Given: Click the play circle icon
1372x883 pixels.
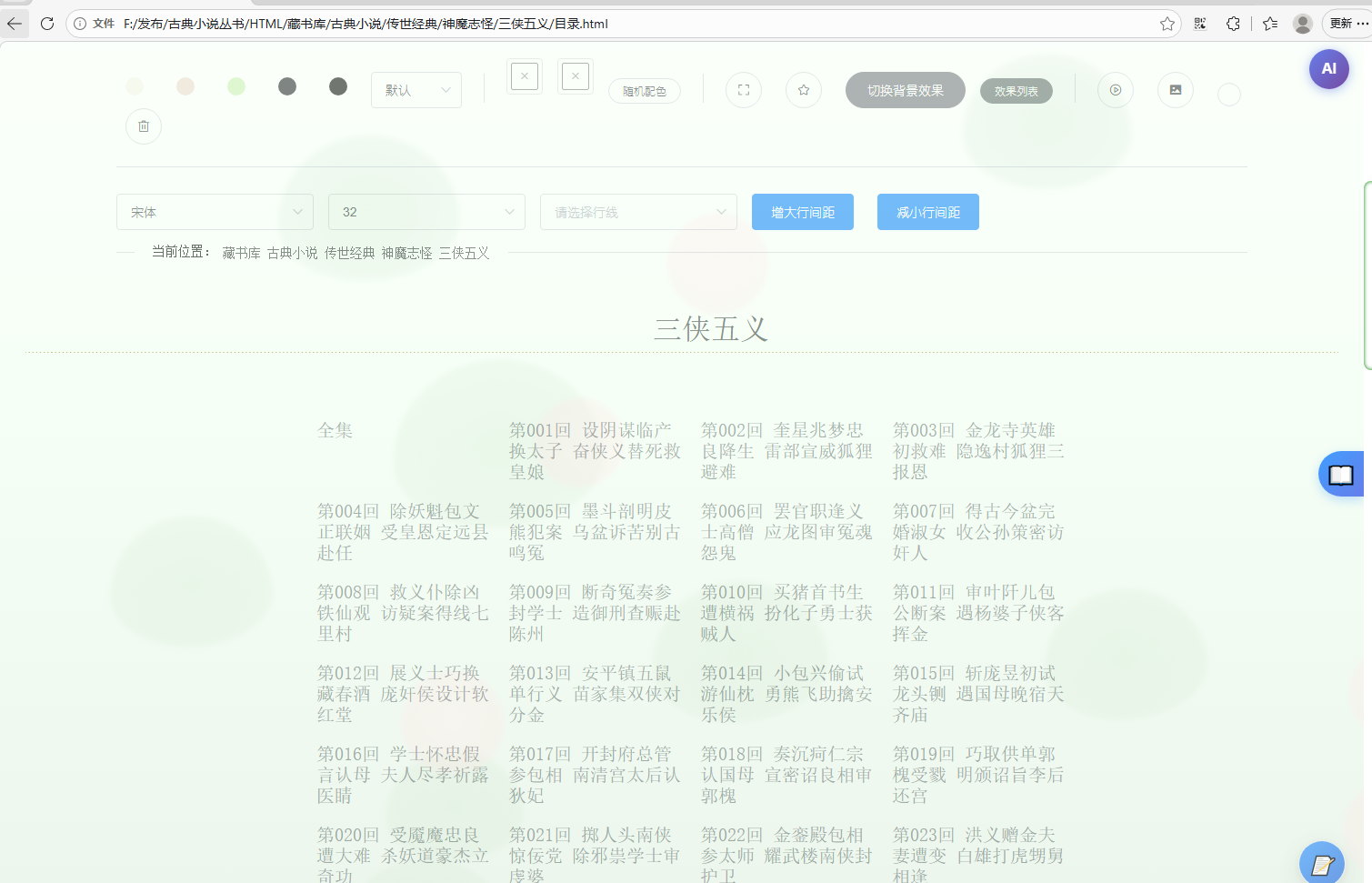Looking at the screenshot, I should tap(1116, 90).
